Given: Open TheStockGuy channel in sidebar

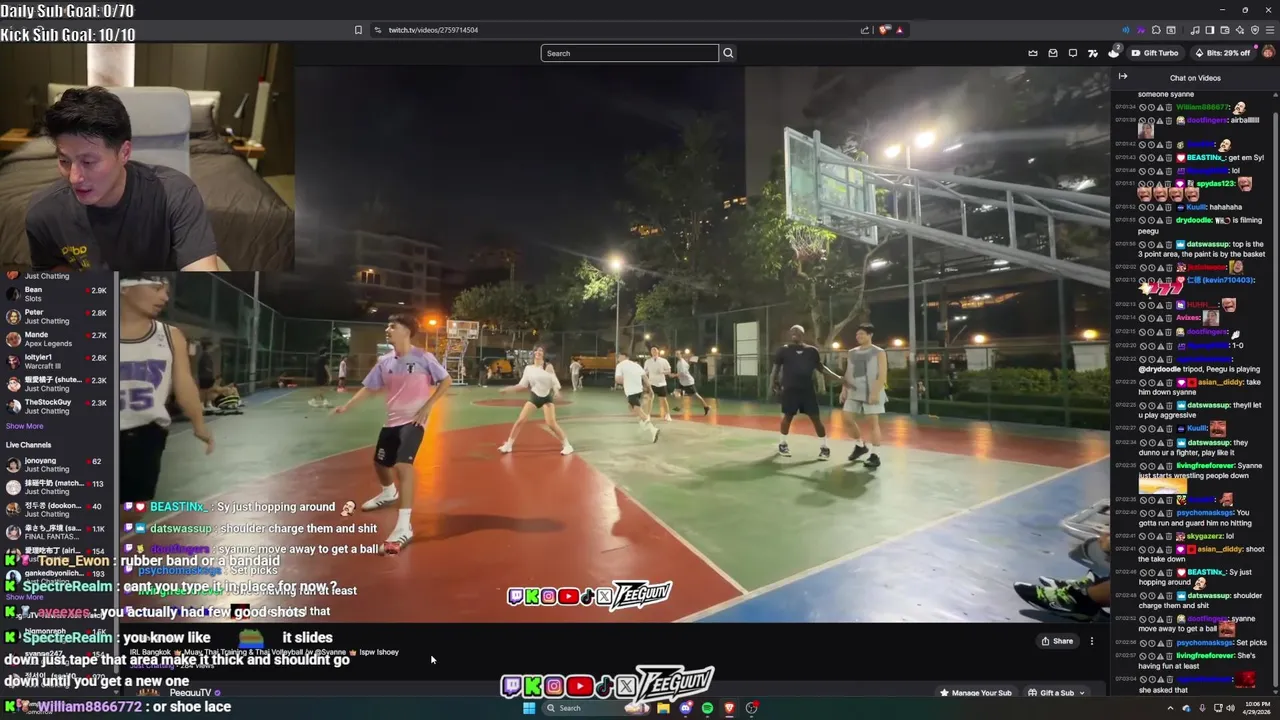Looking at the screenshot, I should point(55,406).
